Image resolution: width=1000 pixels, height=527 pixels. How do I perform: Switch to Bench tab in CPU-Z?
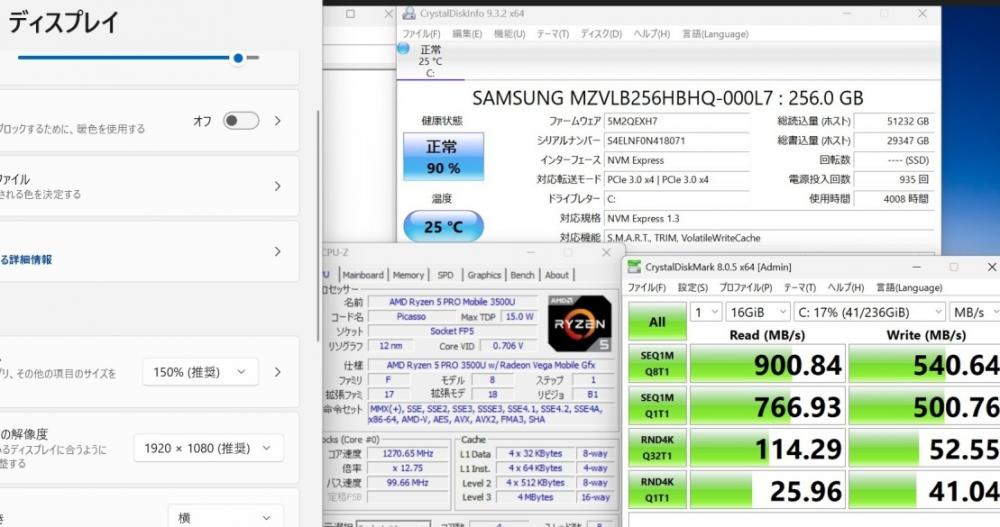click(522, 275)
